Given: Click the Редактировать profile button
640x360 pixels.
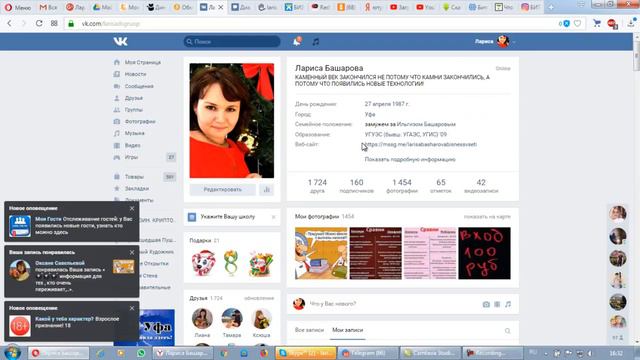Looking at the screenshot, I should click(222, 189).
